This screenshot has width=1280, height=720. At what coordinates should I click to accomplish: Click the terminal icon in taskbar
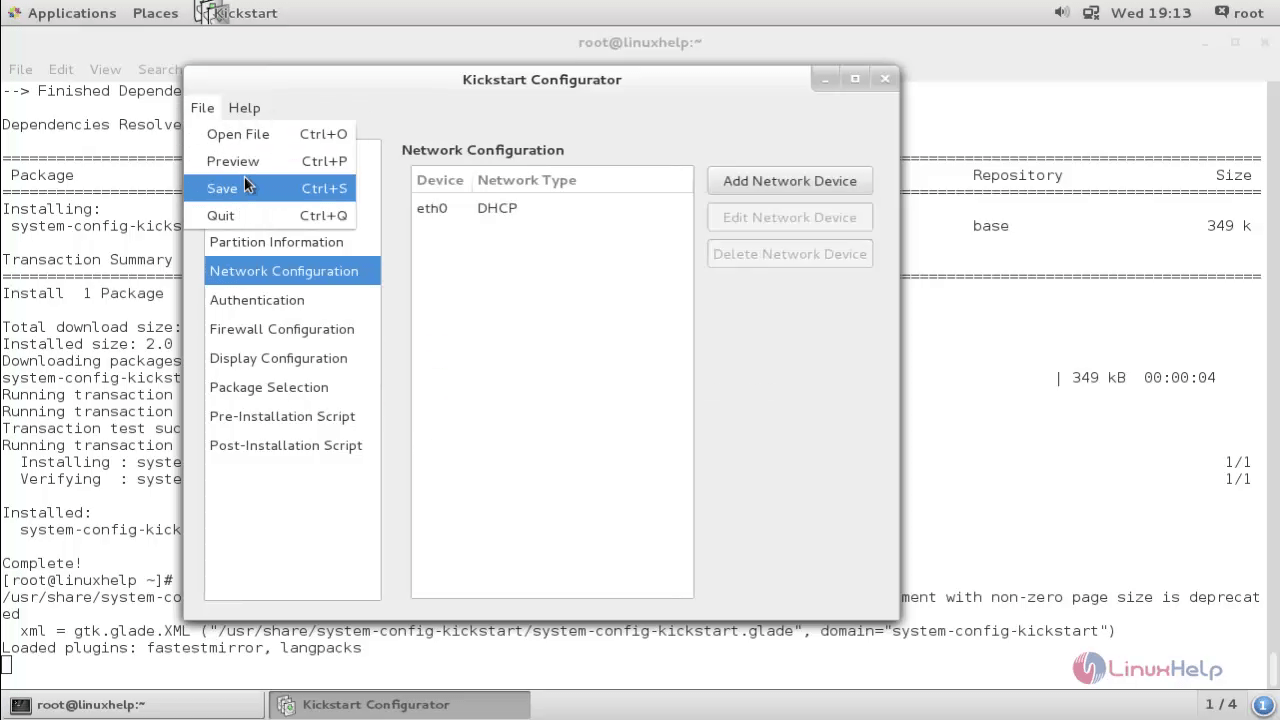pyautogui.click(x=20, y=704)
